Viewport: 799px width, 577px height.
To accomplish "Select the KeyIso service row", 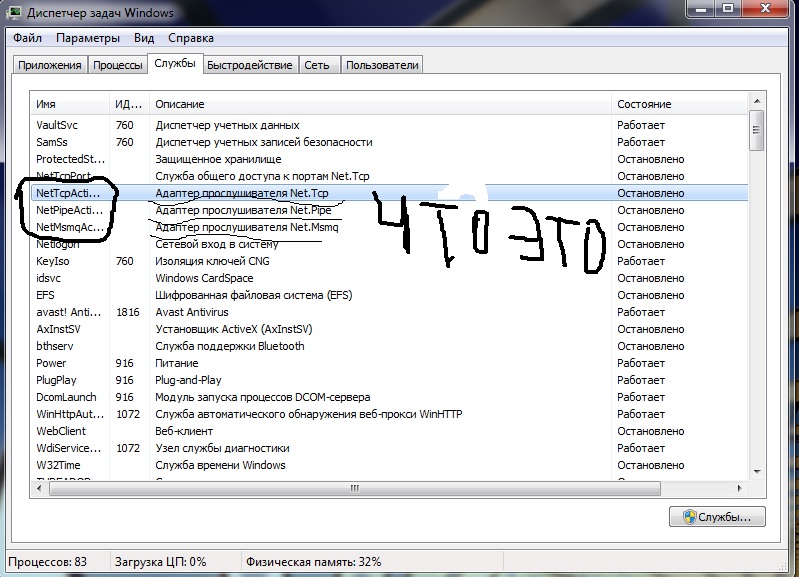I will pos(389,261).
